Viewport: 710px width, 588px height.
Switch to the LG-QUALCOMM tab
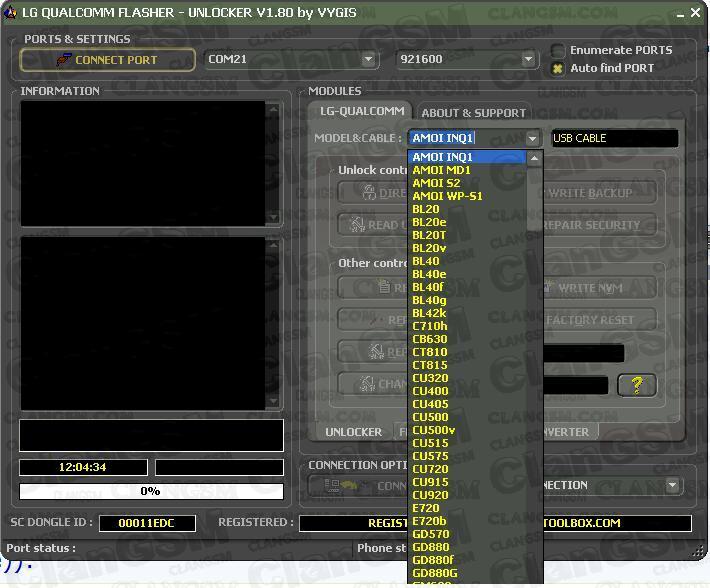coord(362,111)
